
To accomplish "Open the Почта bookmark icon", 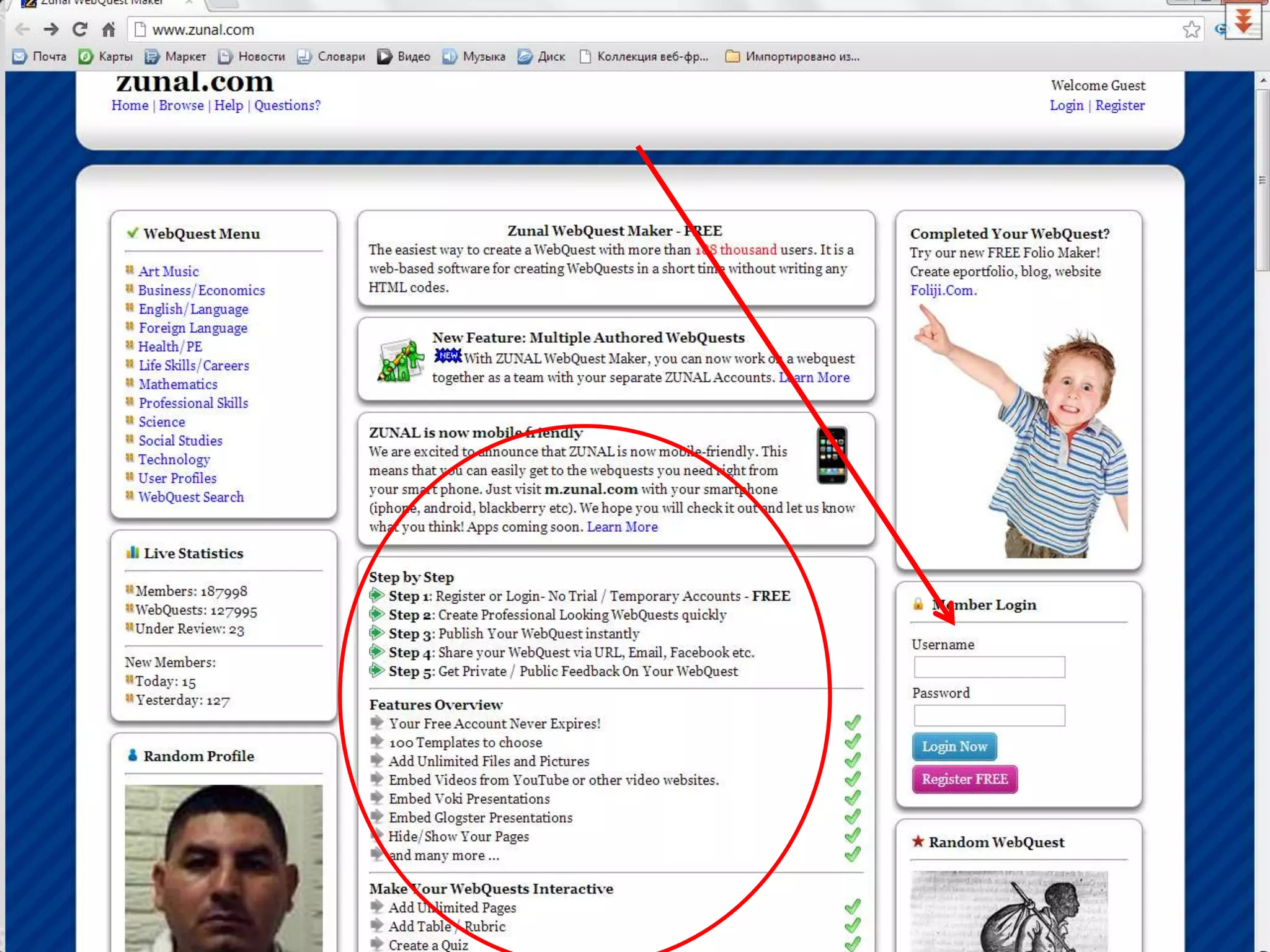I will (20, 56).
